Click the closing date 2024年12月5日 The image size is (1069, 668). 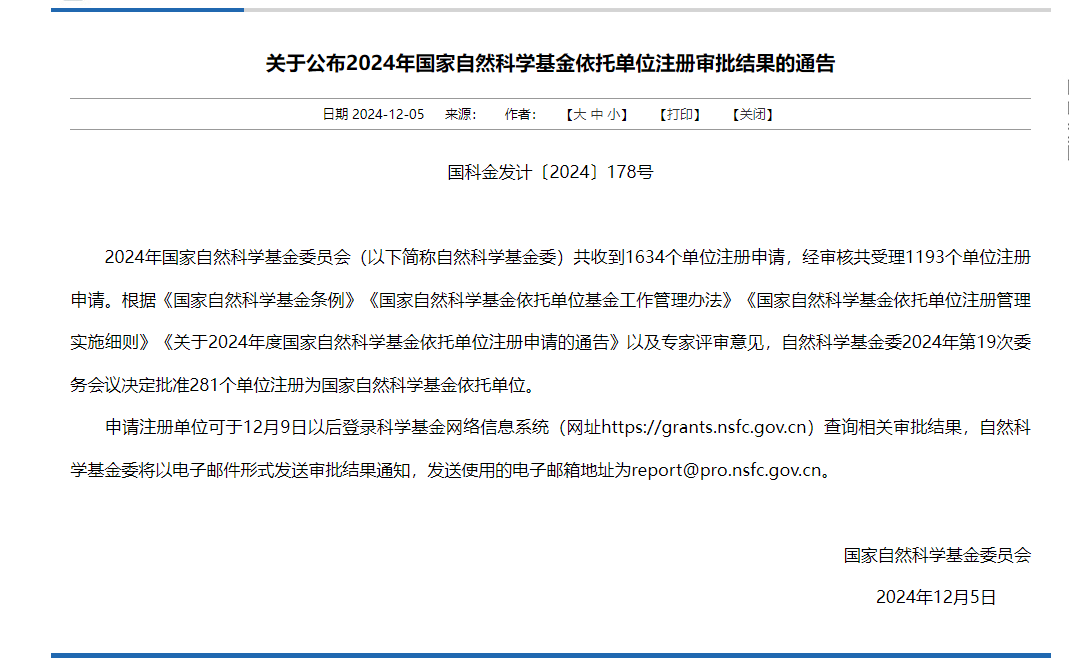936,598
